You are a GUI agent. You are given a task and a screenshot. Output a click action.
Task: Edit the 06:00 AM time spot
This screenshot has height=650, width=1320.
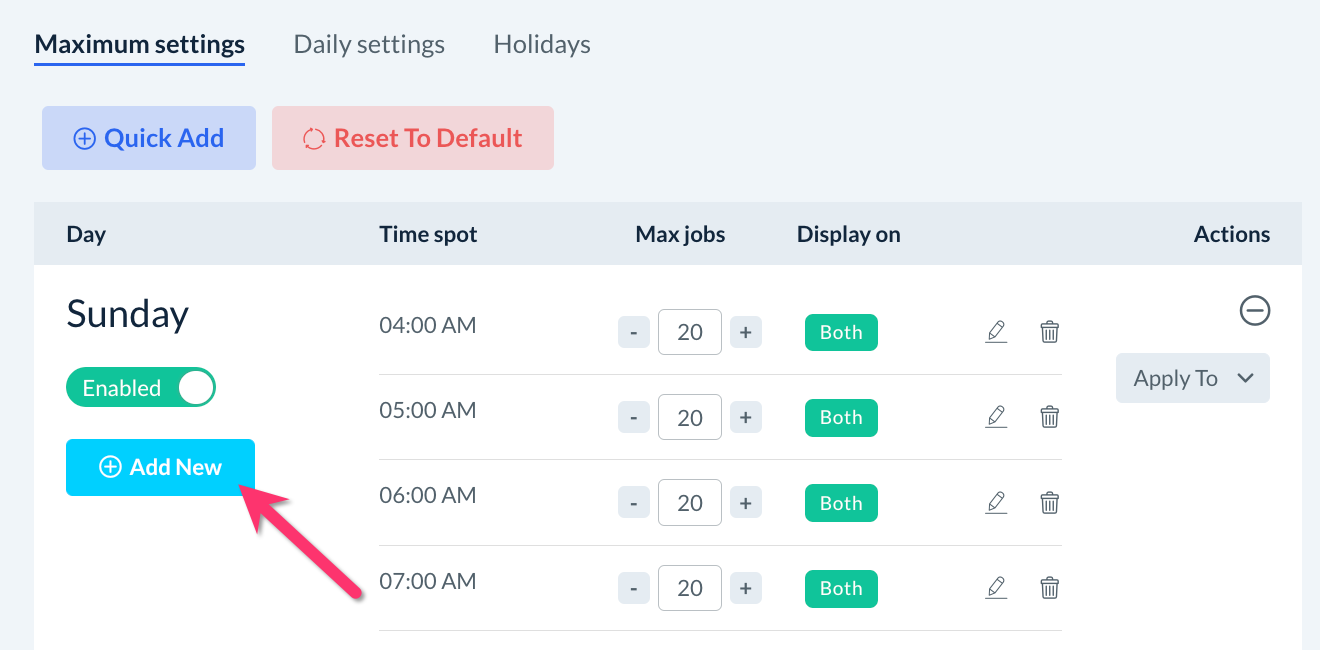pyautogui.click(x=996, y=502)
